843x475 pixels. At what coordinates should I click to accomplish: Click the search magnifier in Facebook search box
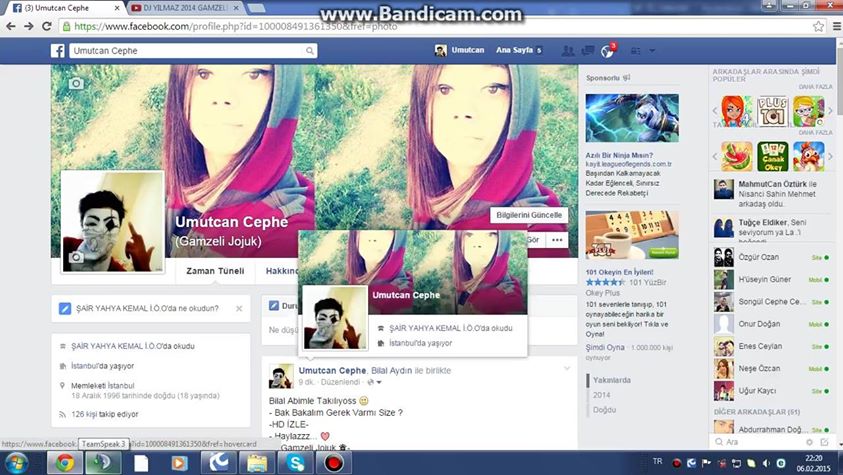pyautogui.click(x=310, y=51)
